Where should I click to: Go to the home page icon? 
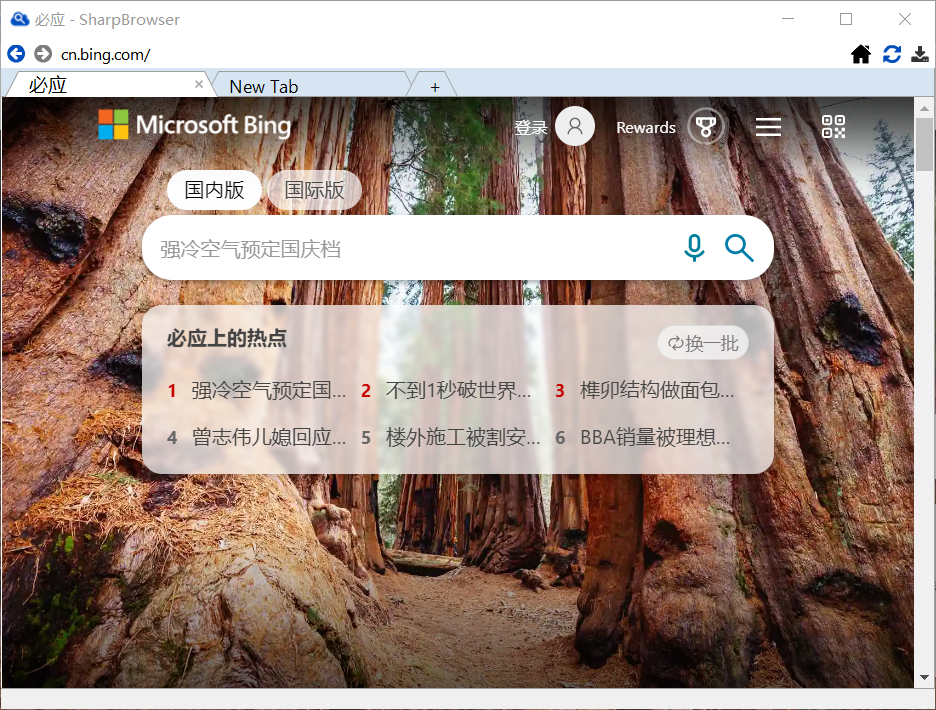861,54
